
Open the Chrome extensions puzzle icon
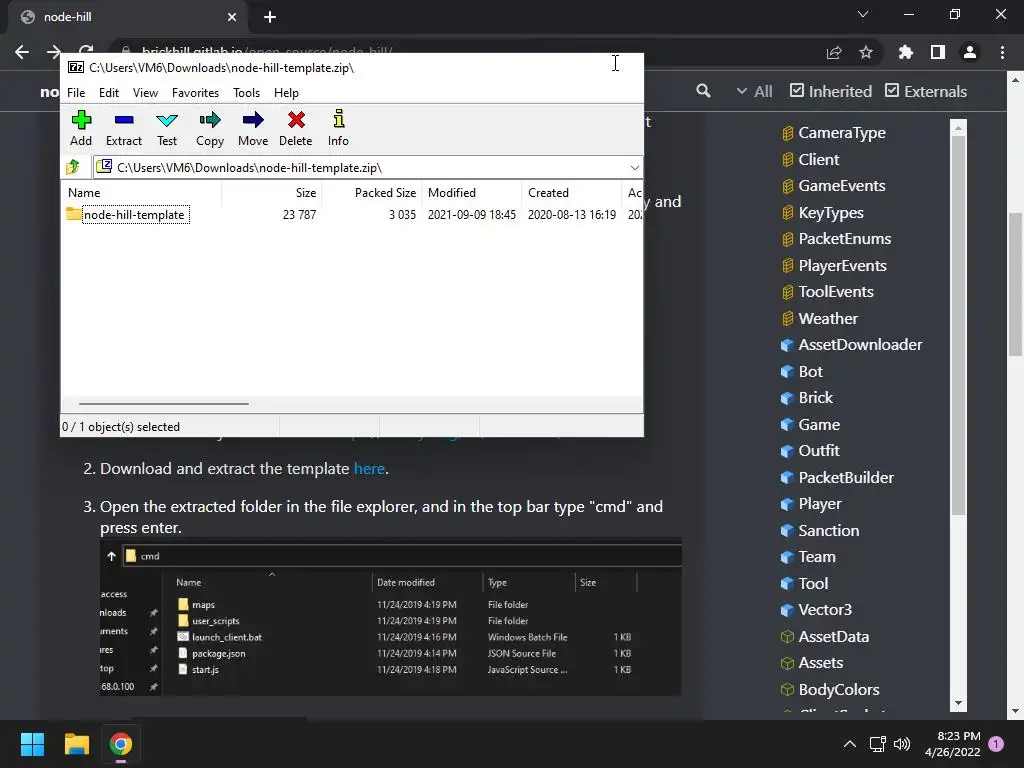pos(905,52)
